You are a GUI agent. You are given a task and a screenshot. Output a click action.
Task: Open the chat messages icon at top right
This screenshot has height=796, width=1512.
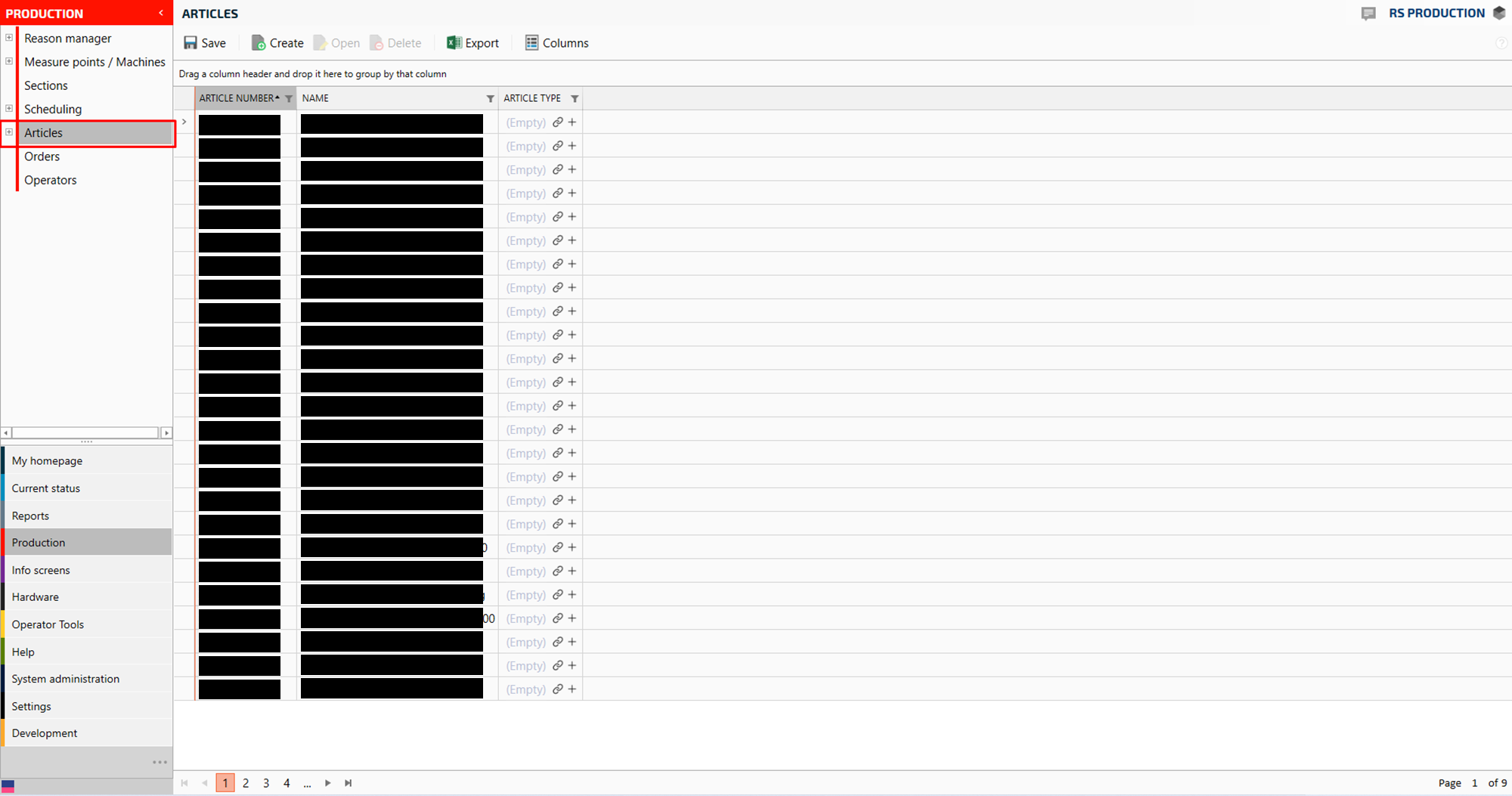click(1368, 14)
